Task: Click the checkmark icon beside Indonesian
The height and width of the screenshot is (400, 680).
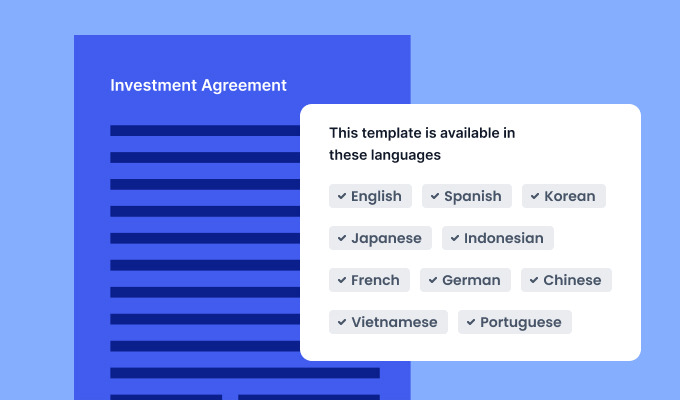Action: click(x=455, y=238)
